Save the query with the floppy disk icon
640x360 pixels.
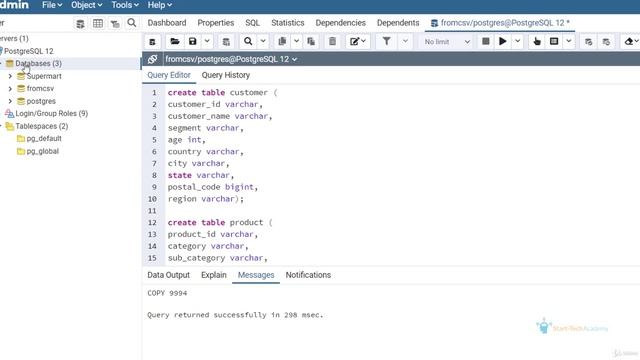[x=193, y=41]
